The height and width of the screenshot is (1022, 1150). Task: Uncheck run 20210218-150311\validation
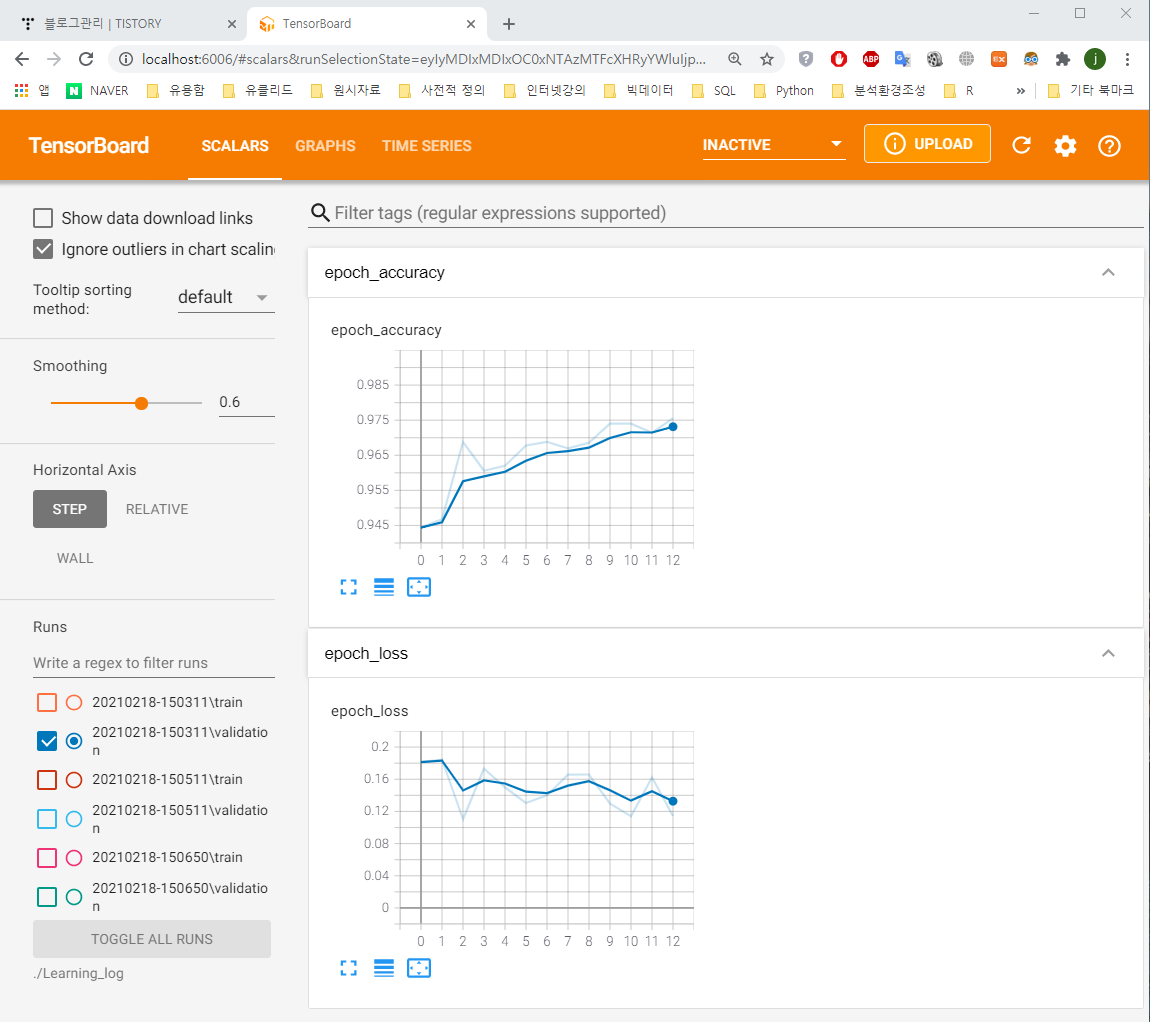[47, 741]
